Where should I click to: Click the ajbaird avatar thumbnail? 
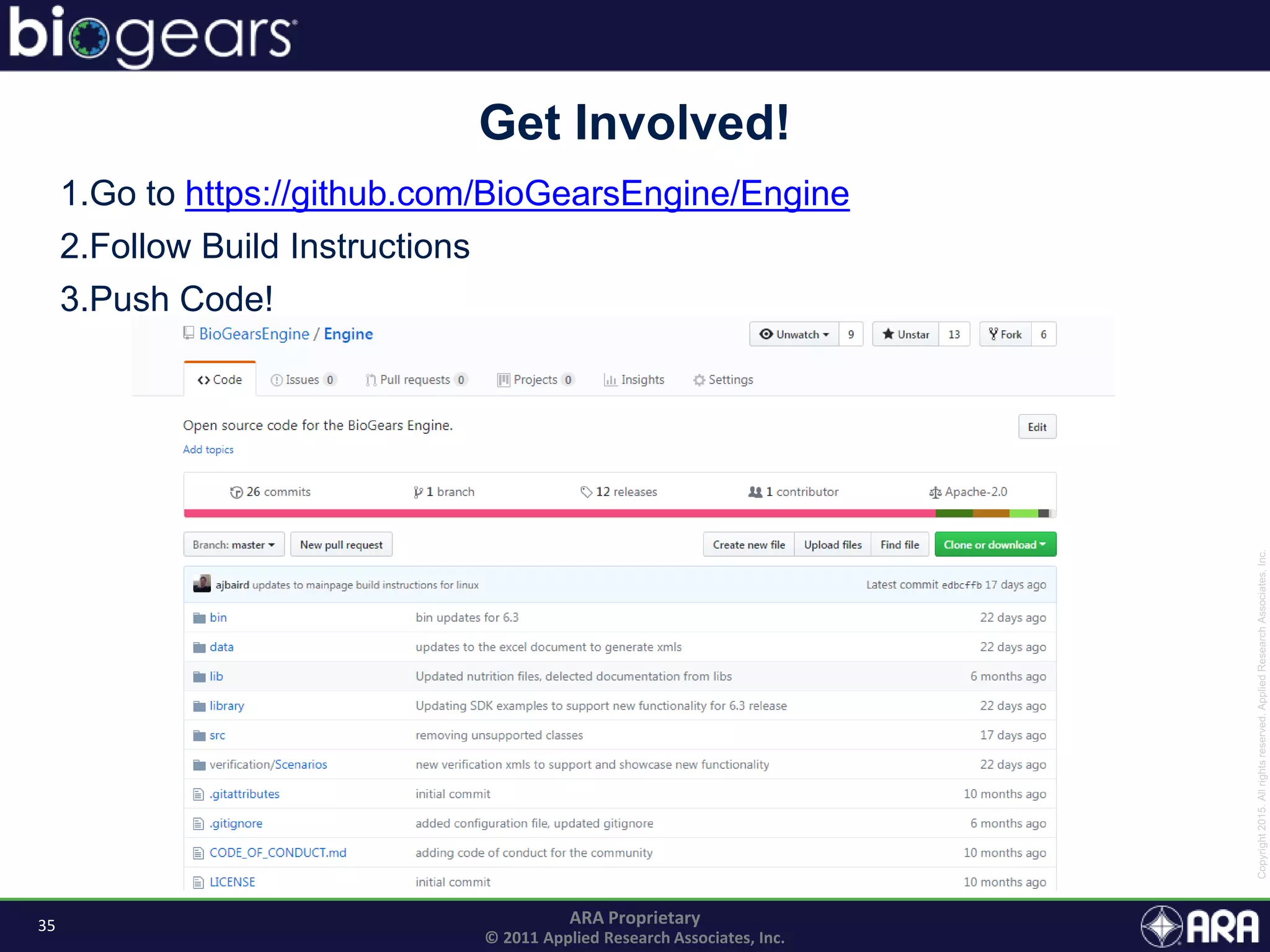coord(202,584)
